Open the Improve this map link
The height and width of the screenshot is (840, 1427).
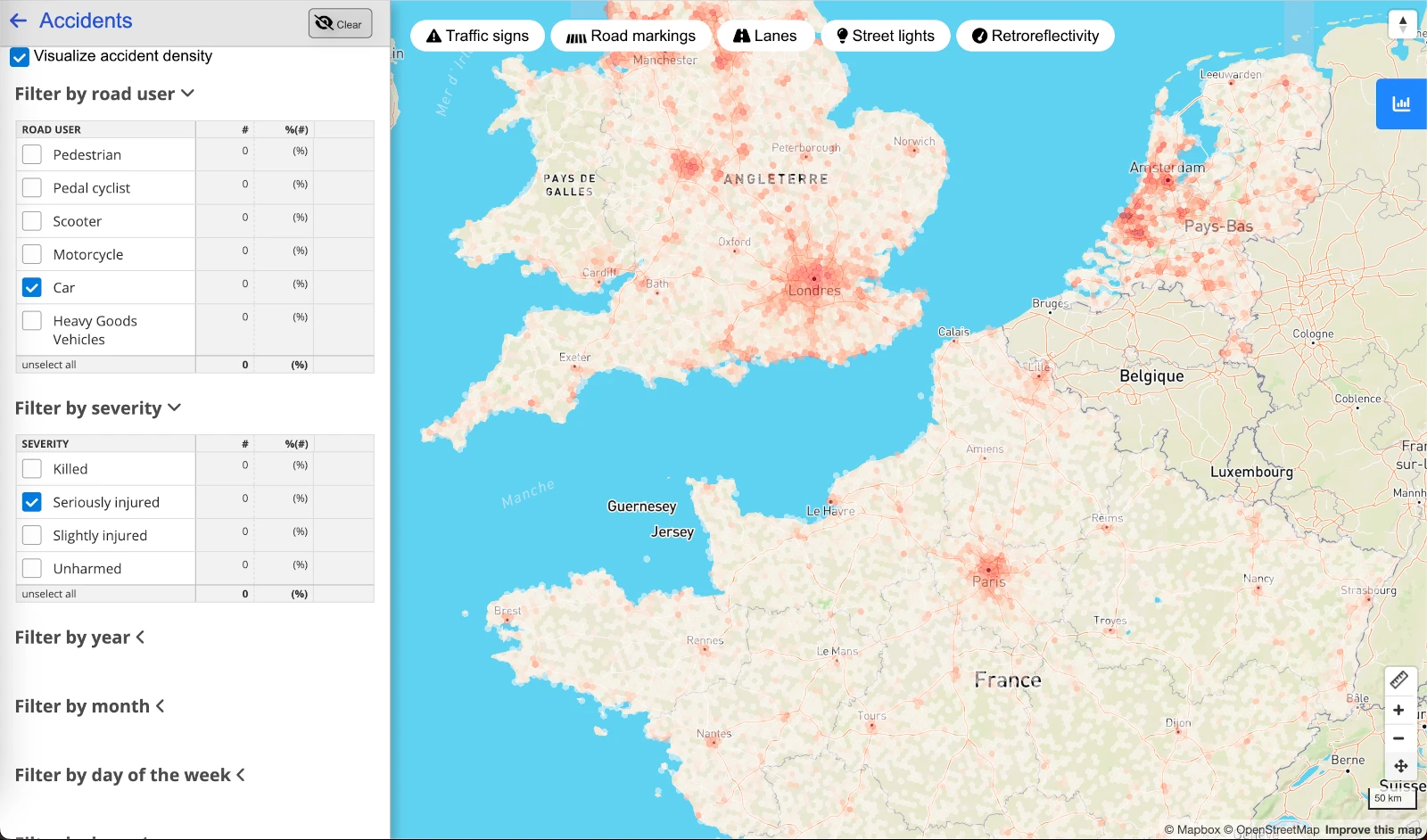1373,830
